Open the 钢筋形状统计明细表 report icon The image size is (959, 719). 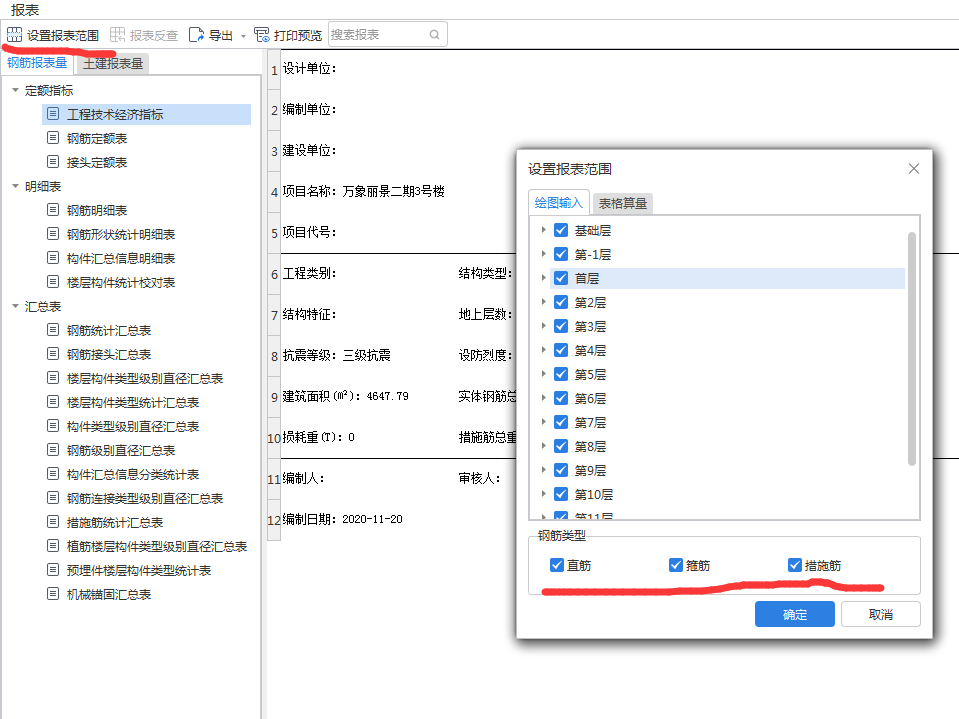click(53, 234)
